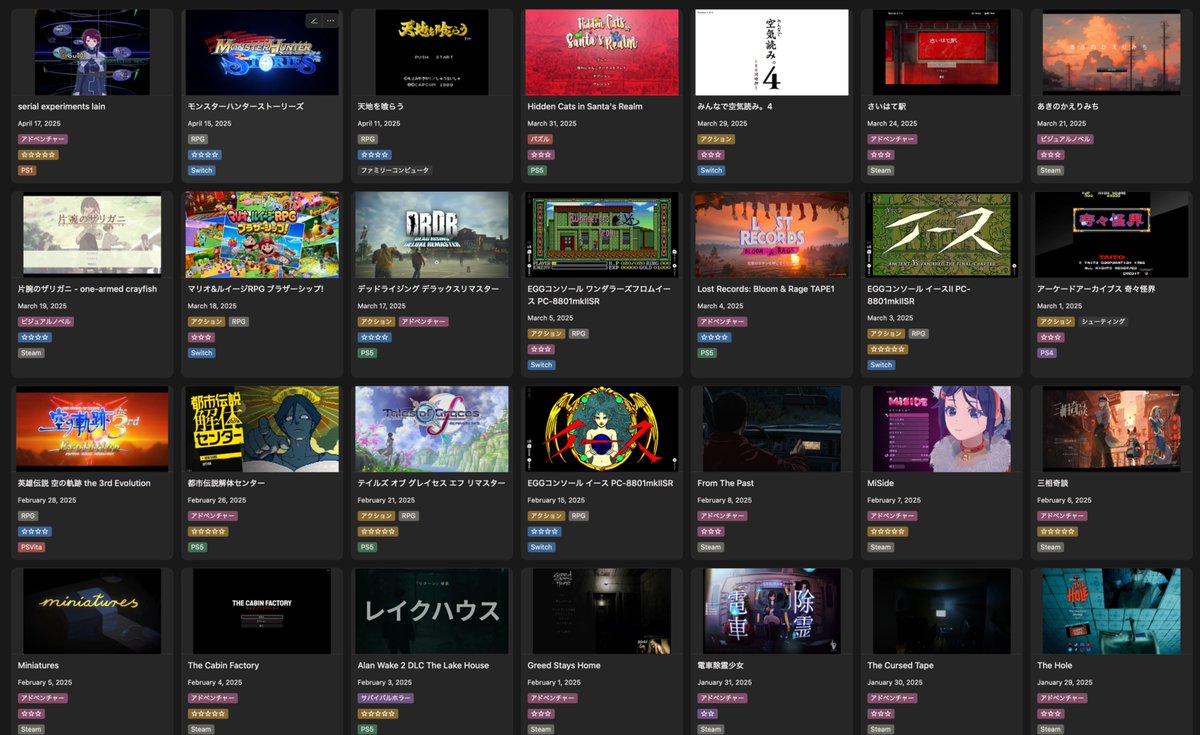Open the DRDR Dead Rising cover thumbnail
Image resolution: width=1200 pixels, height=735 pixels.
[x=432, y=235]
